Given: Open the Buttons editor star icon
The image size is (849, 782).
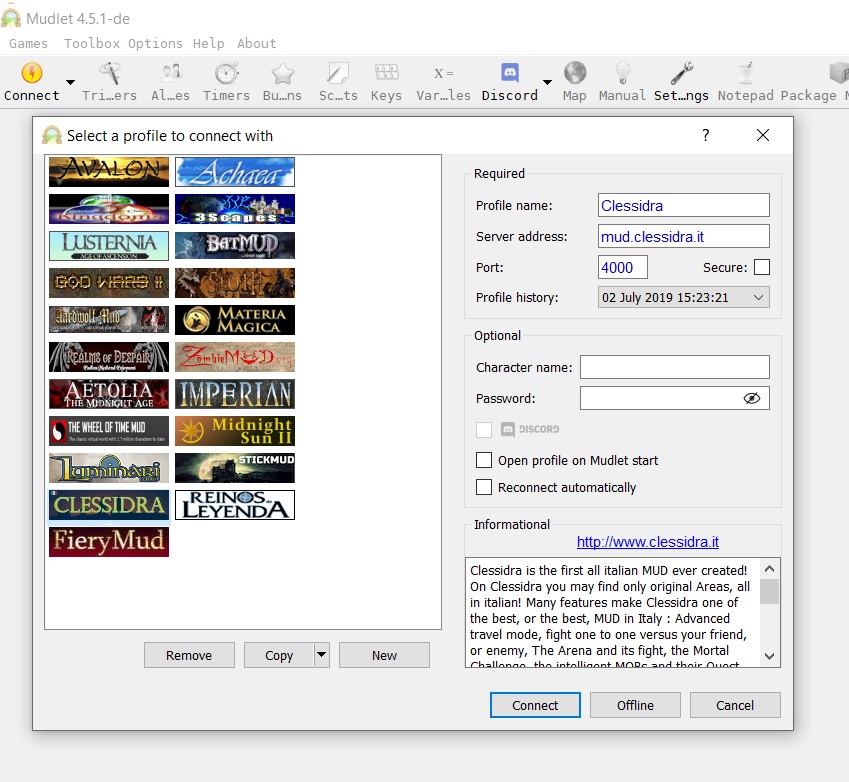Looking at the screenshot, I should 282,73.
